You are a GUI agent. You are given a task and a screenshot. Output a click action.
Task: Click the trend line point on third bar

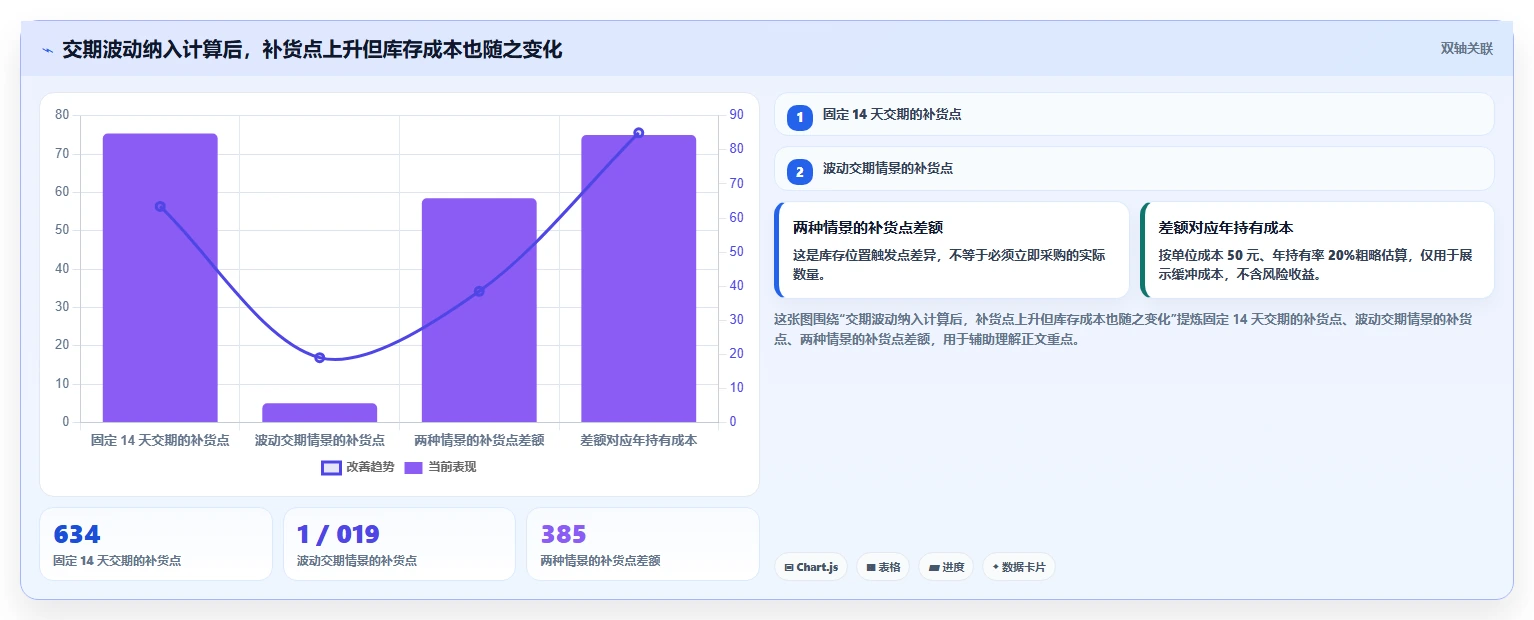(479, 291)
